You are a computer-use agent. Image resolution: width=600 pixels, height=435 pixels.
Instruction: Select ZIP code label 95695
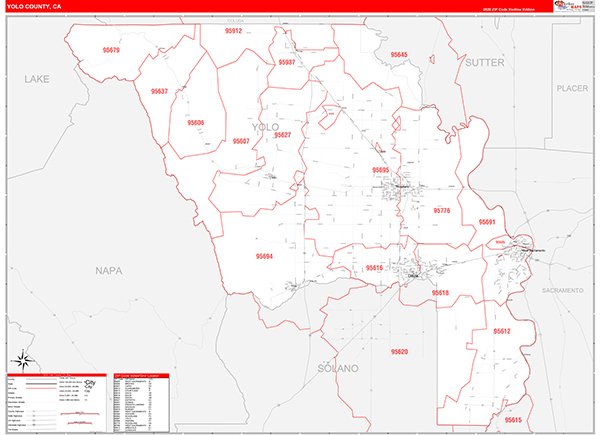pos(381,170)
